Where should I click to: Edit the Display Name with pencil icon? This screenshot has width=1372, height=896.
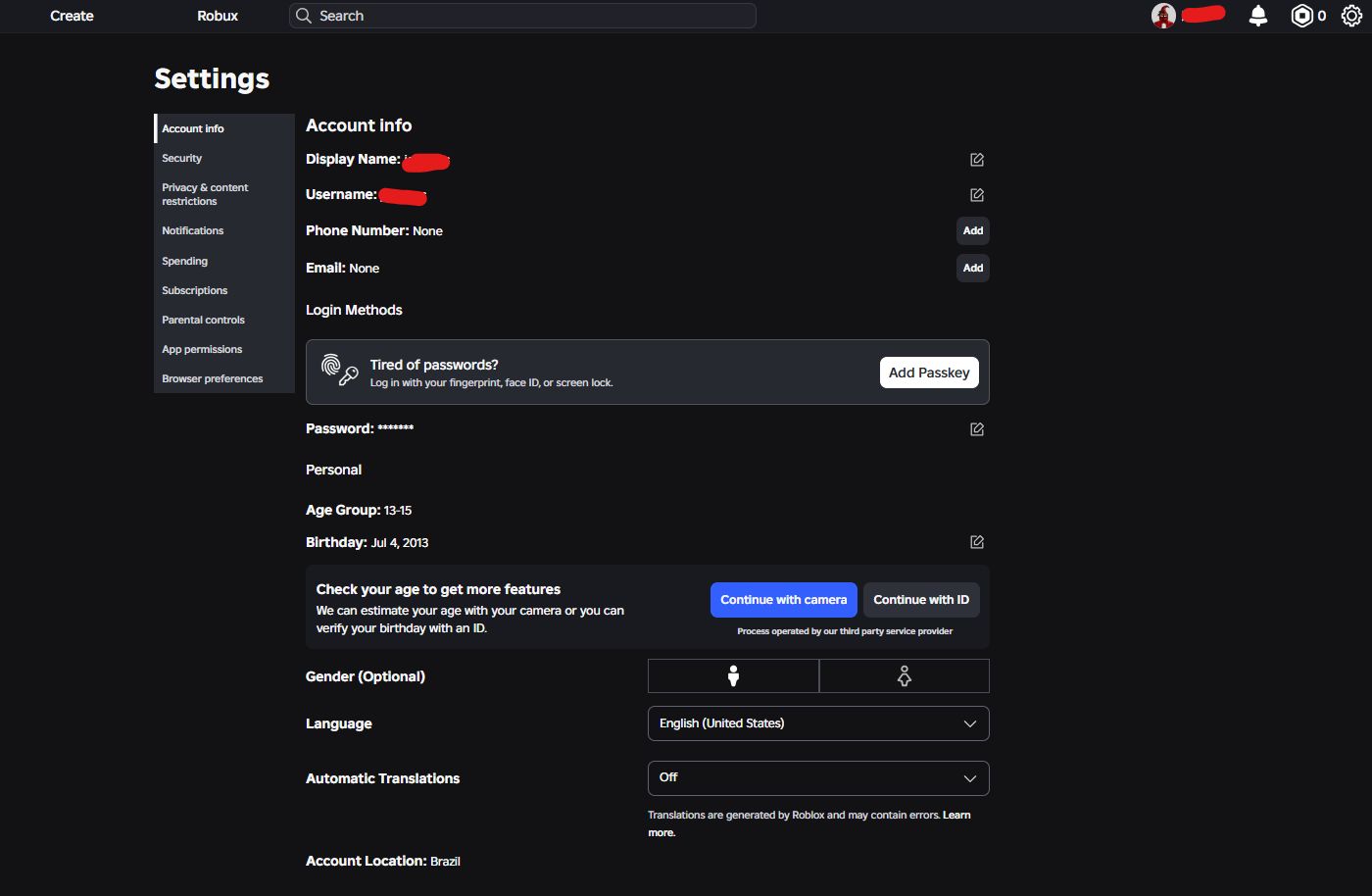[x=977, y=160]
